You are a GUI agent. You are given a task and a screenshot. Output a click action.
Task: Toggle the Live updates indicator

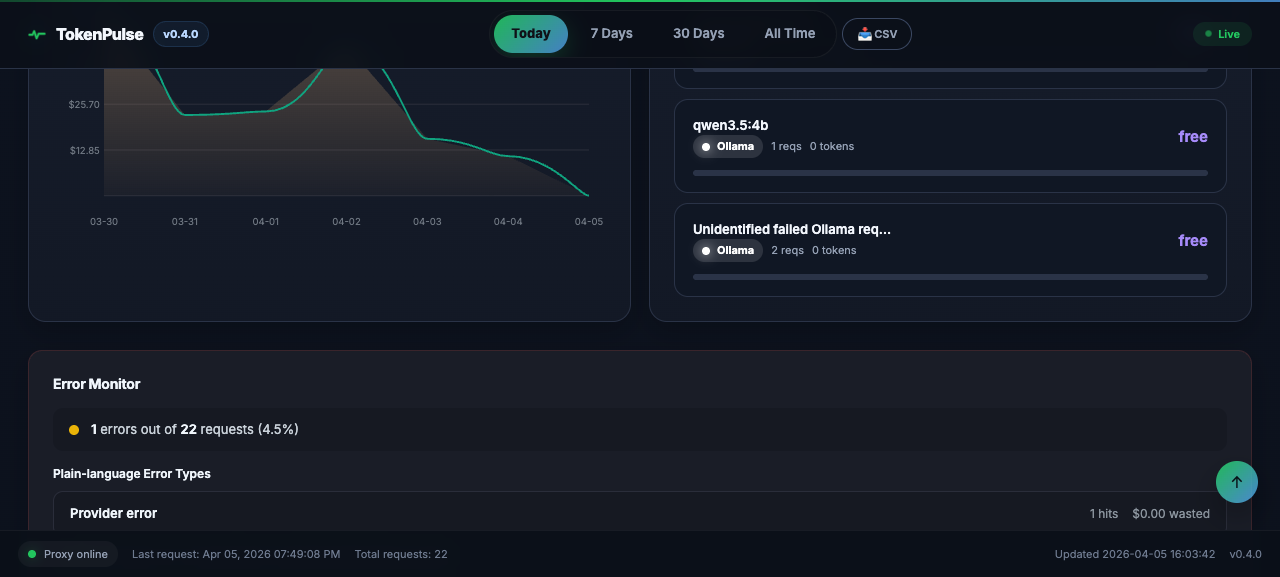pyautogui.click(x=1221, y=33)
